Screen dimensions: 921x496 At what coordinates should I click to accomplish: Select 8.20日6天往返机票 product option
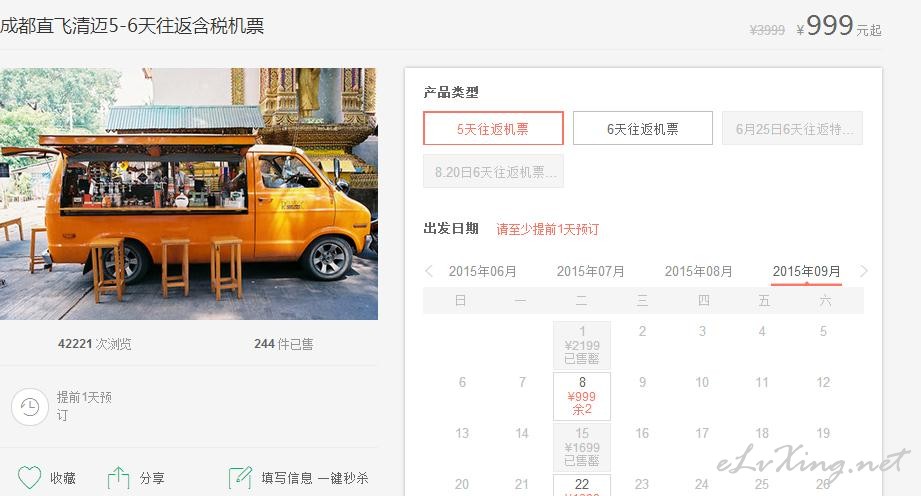(x=493, y=171)
